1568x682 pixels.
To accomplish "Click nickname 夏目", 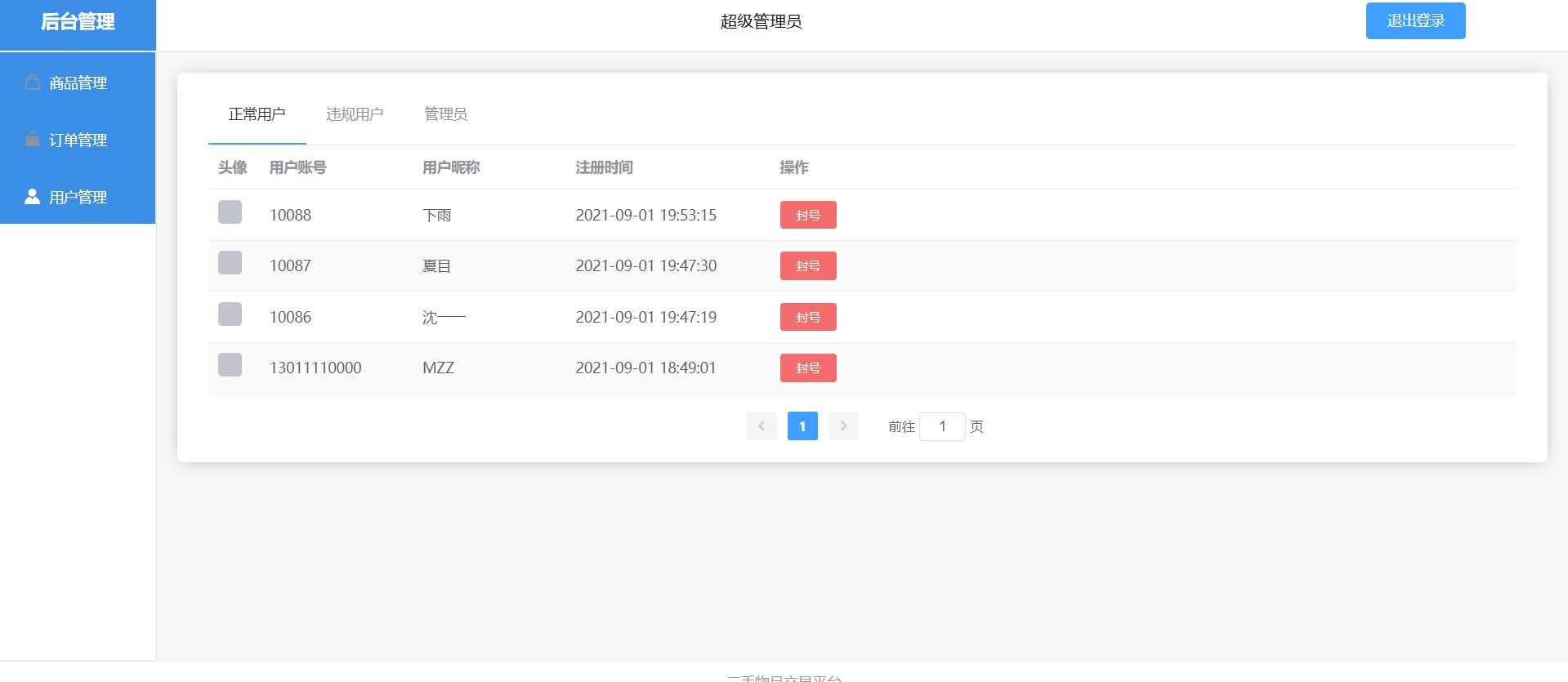I will (436, 265).
